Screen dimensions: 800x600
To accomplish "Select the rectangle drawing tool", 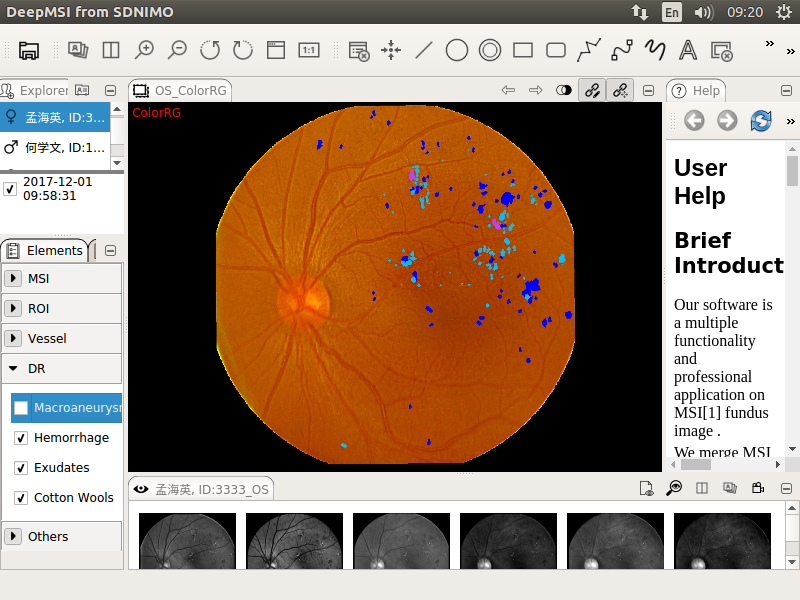I will [523, 50].
